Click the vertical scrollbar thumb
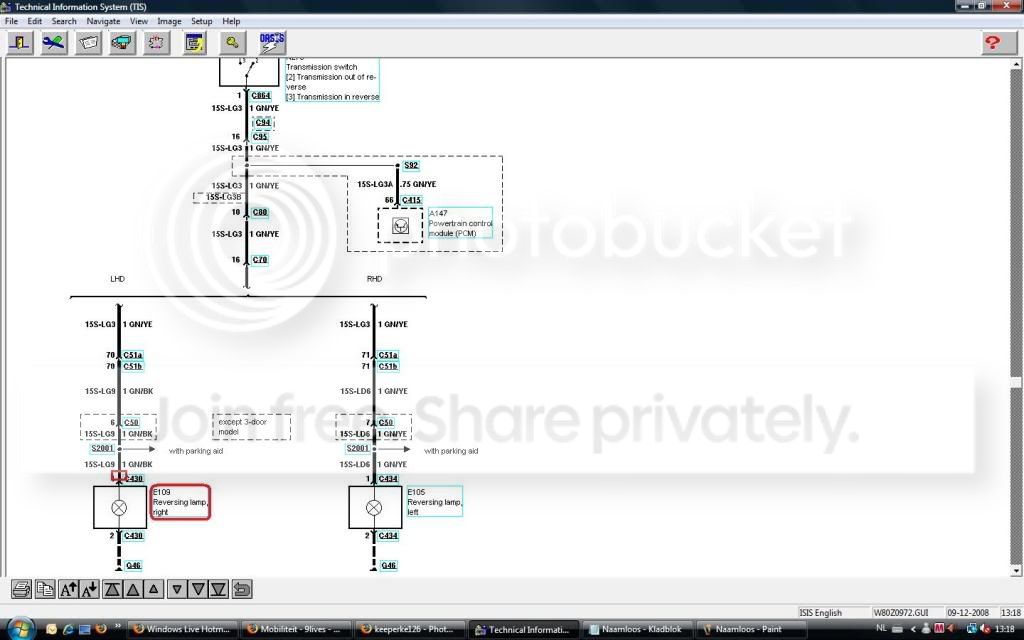Screen dimensions: 1024x640 tap(1016, 383)
